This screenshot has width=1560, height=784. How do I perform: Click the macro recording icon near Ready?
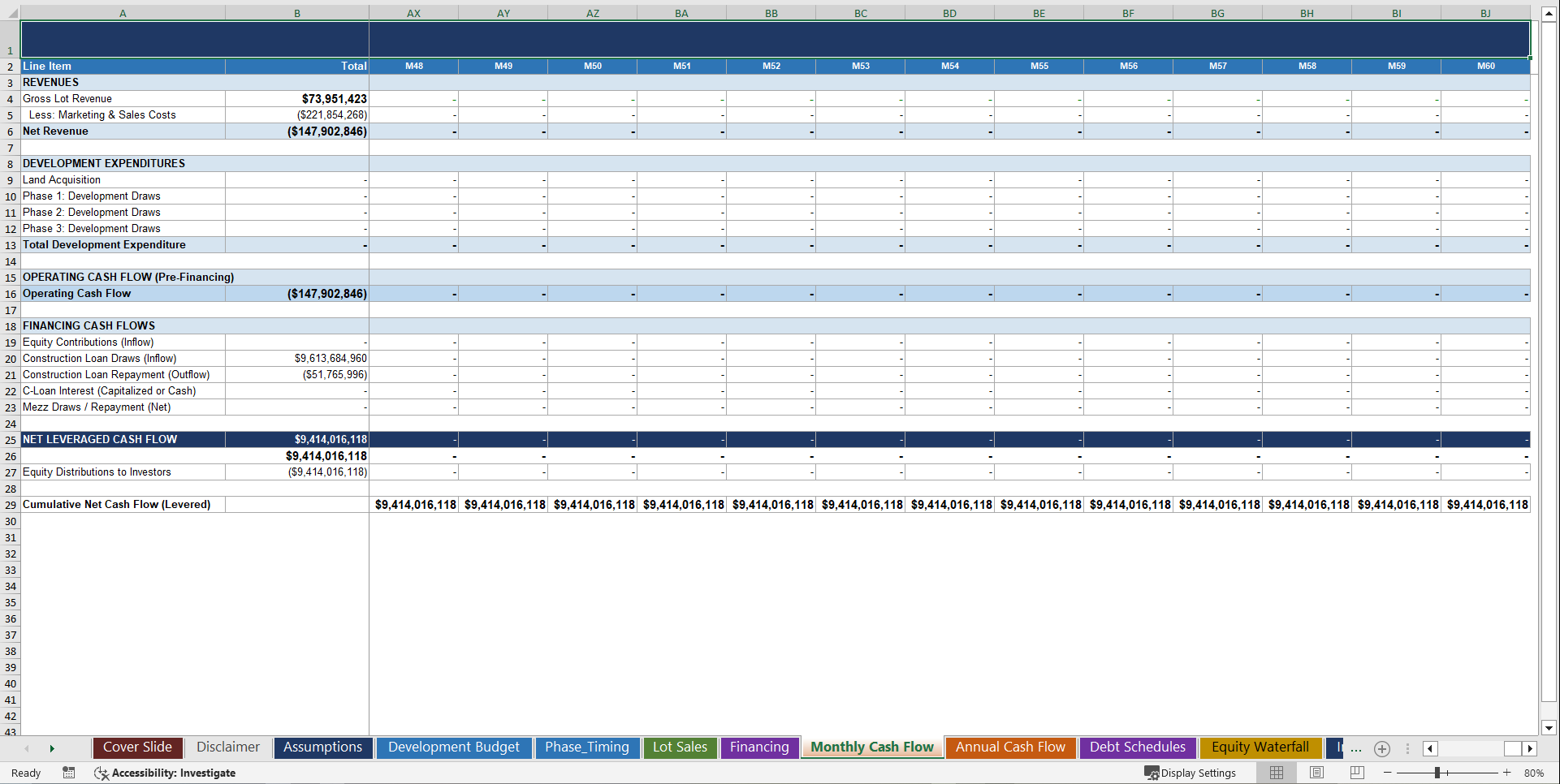(x=69, y=773)
